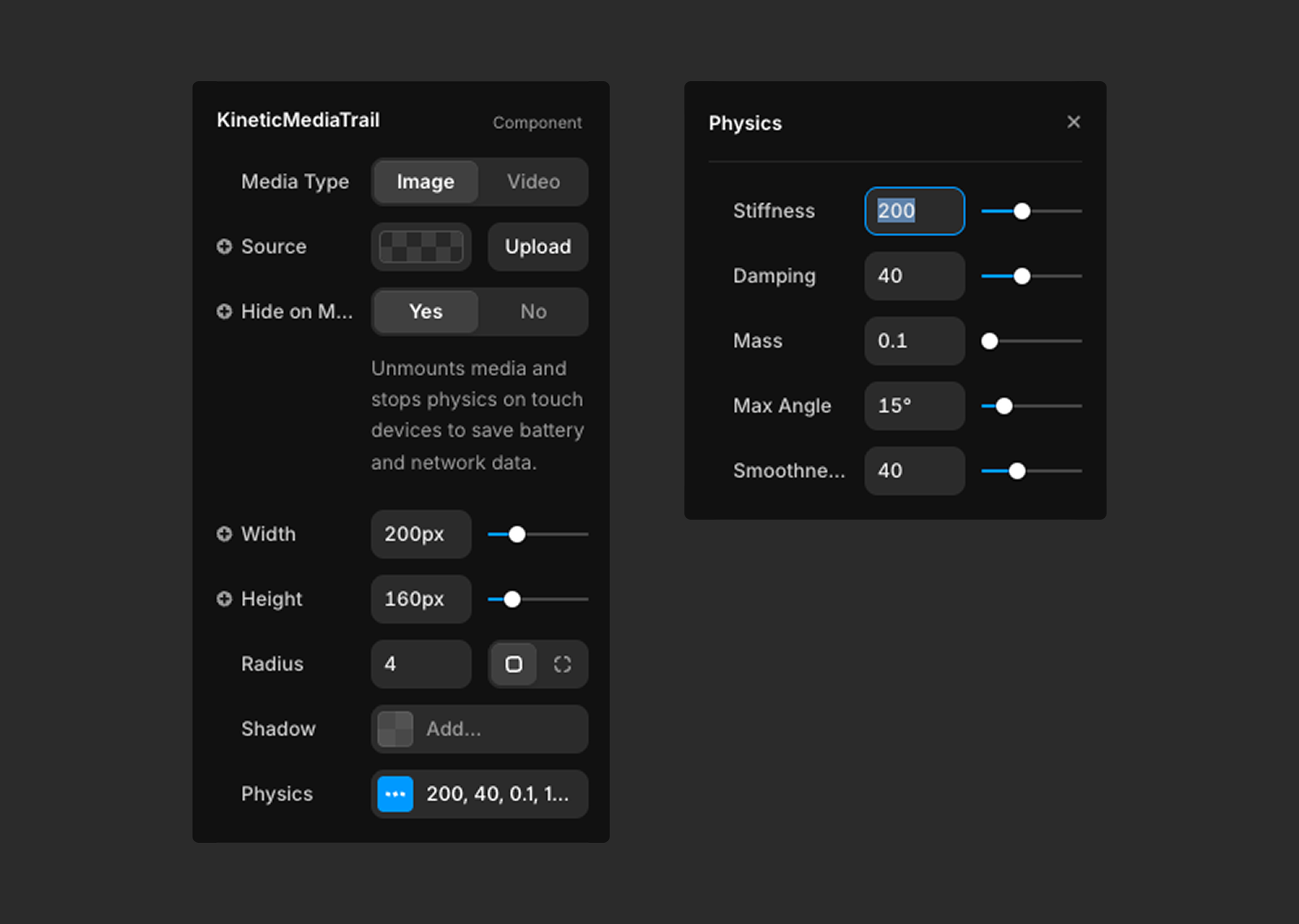Image resolution: width=1299 pixels, height=924 pixels.
Task: Switch Media Type to Video
Action: 533,182
